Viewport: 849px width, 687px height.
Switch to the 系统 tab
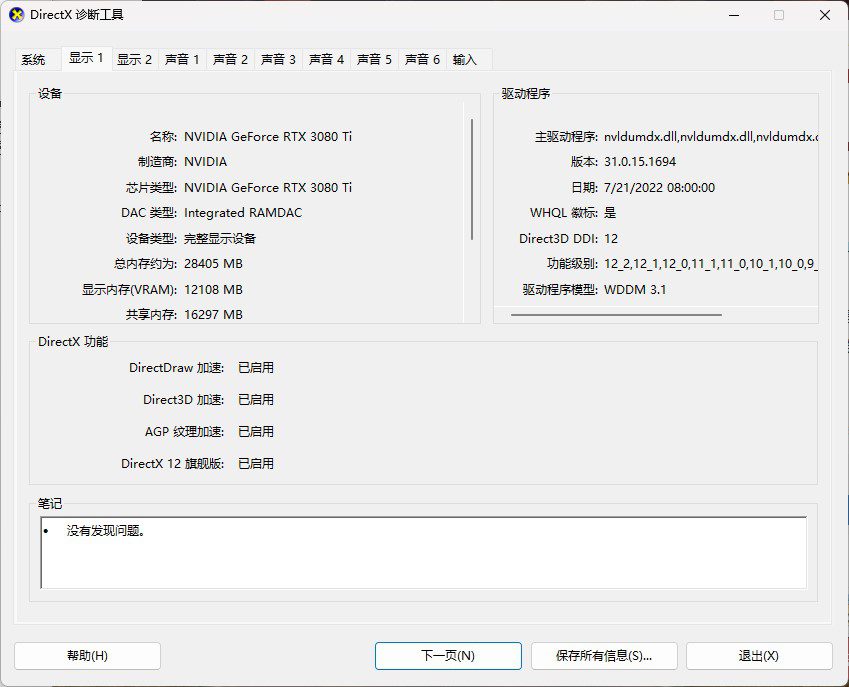tap(34, 59)
